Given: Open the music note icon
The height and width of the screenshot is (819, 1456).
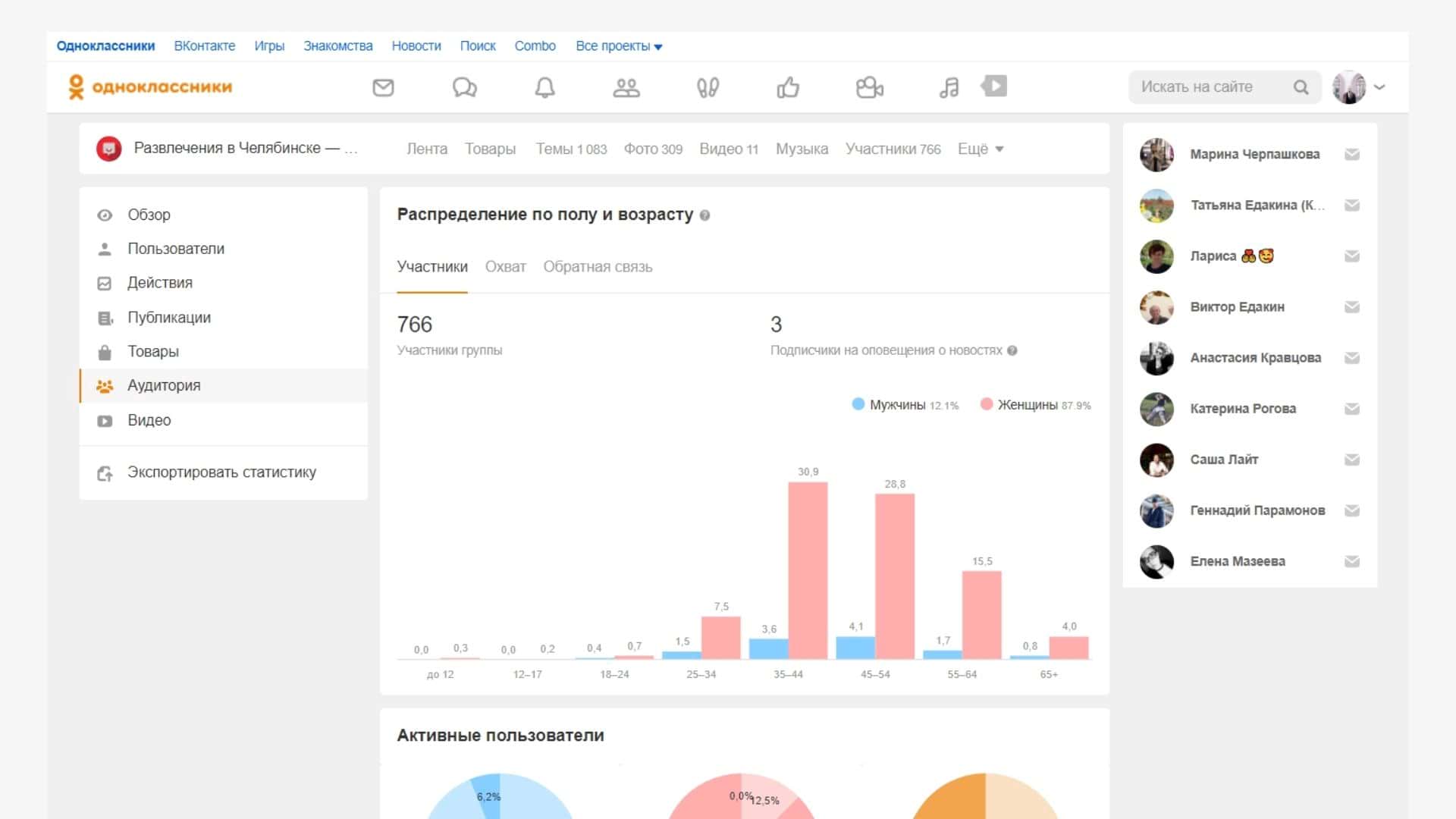Looking at the screenshot, I should [x=949, y=87].
